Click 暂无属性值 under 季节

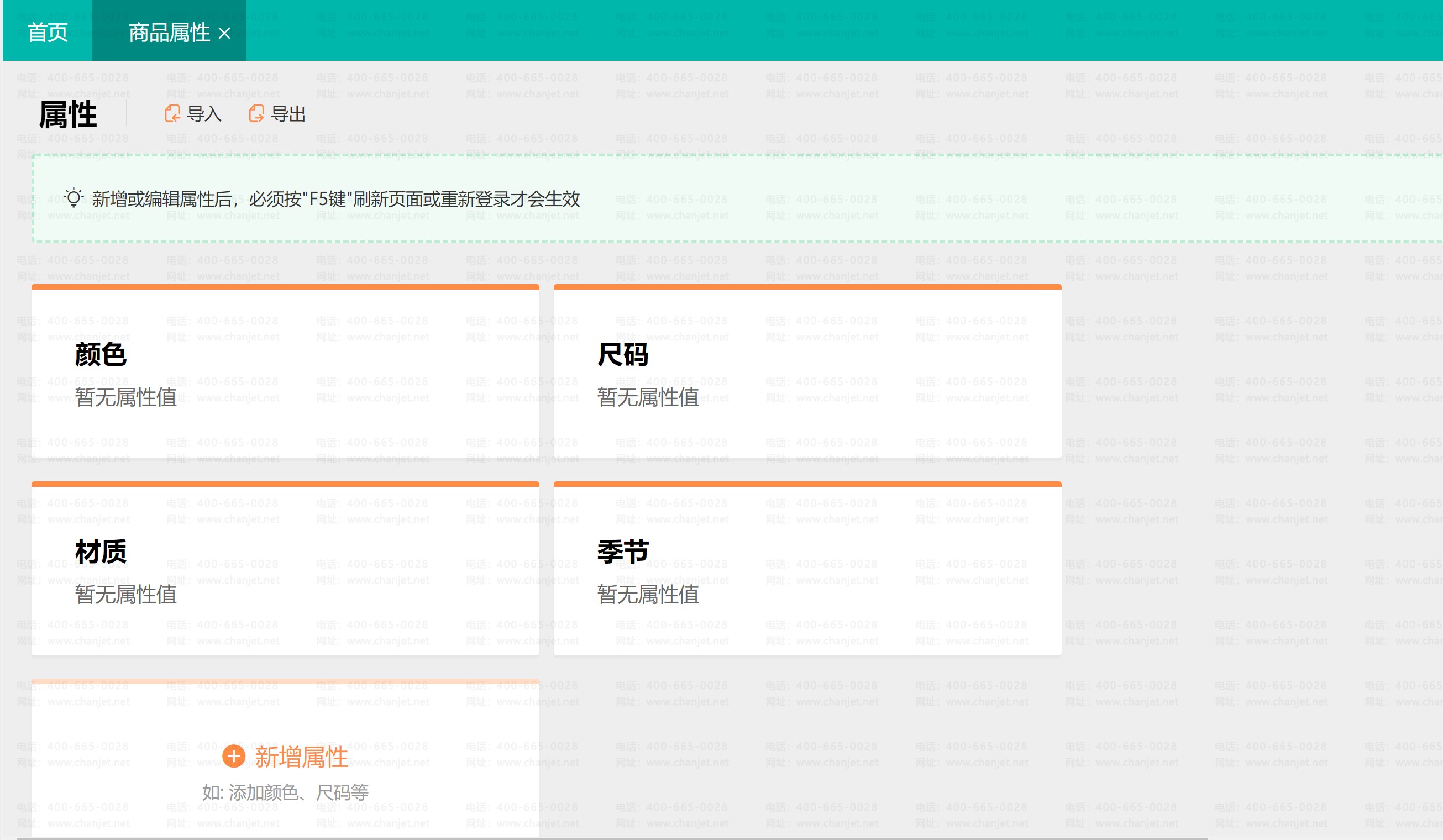(x=648, y=595)
